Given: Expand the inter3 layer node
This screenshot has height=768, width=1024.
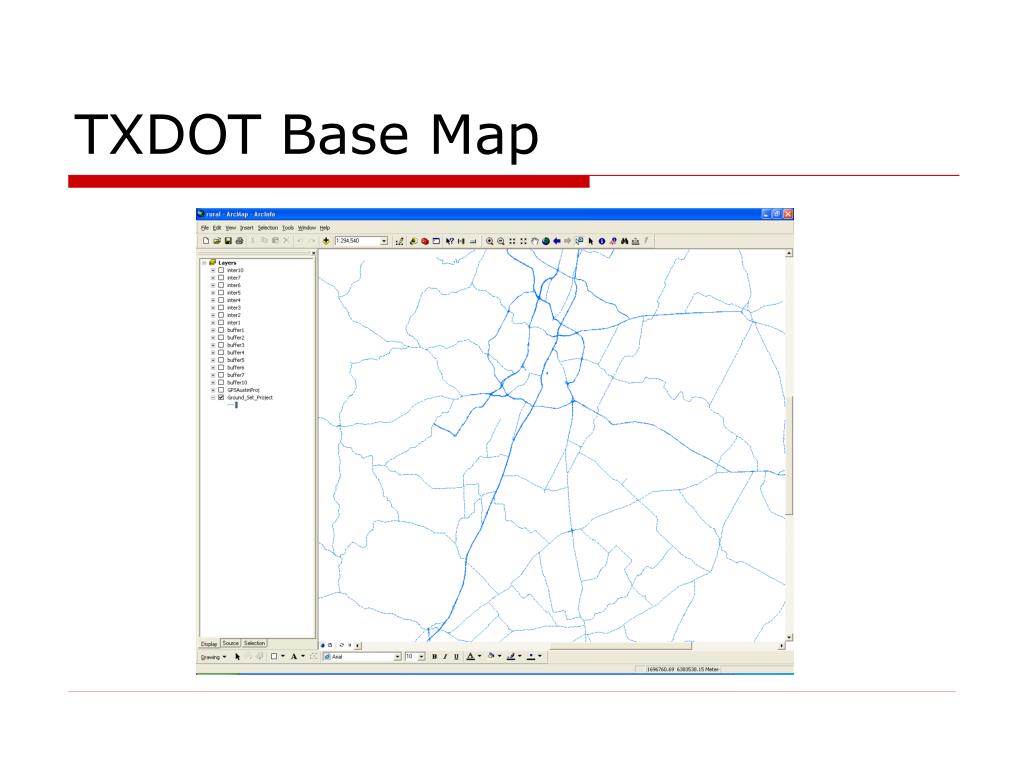Looking at the screenshot, I should (213, 308).
